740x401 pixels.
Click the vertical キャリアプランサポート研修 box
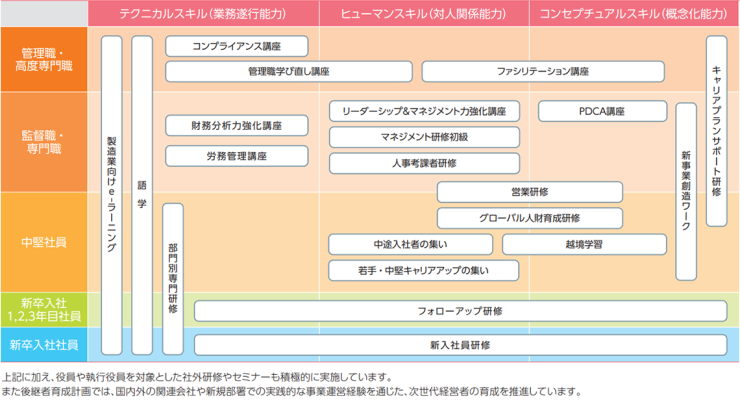[x=716, y=130]
